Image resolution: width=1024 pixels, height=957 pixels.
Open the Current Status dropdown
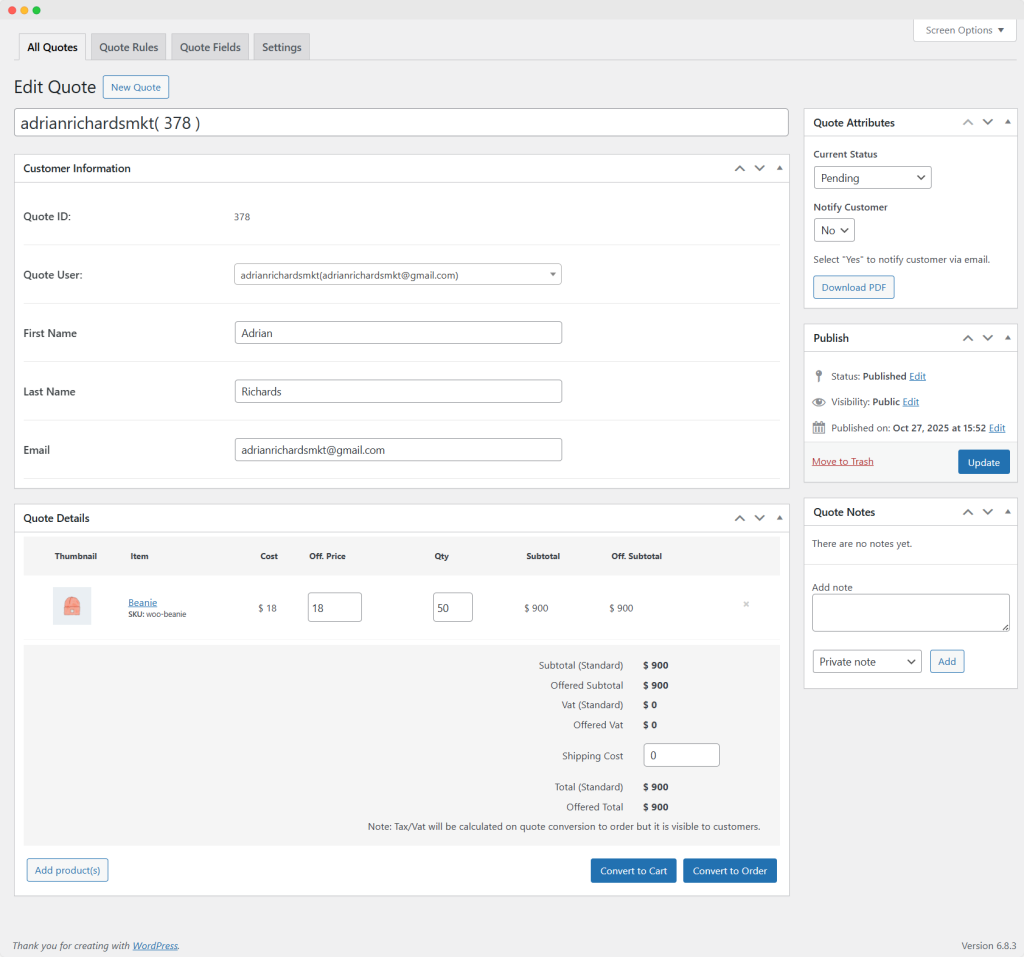click(872, 178)
